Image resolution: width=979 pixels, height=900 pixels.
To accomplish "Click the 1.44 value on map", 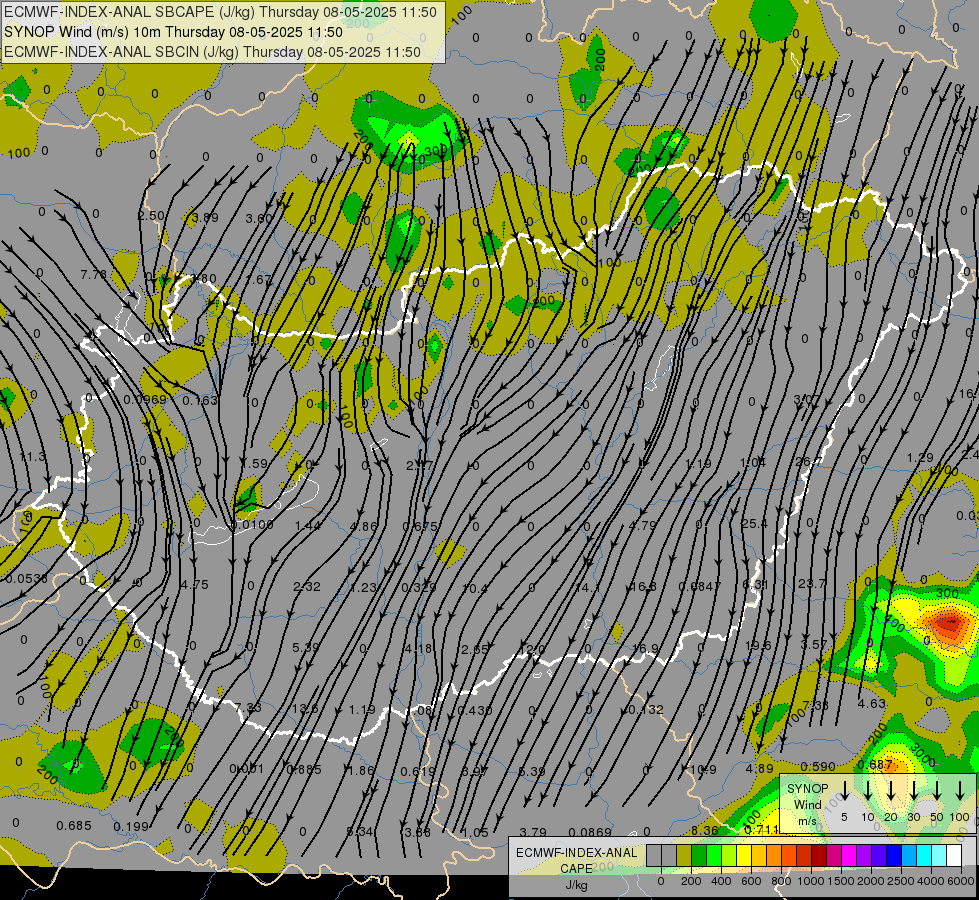I will 308,525.
